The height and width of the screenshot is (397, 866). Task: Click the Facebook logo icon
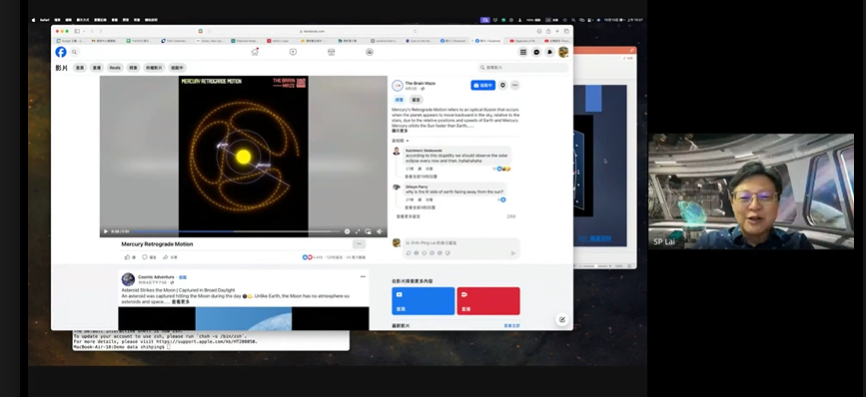61,52
